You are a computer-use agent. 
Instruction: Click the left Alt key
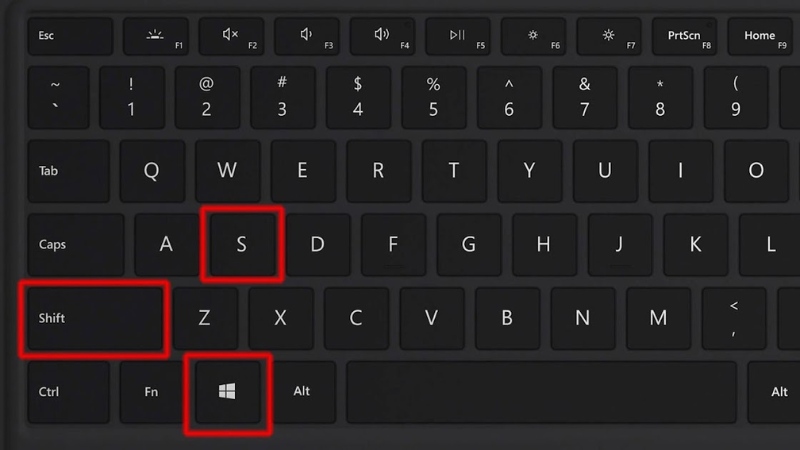303,392
